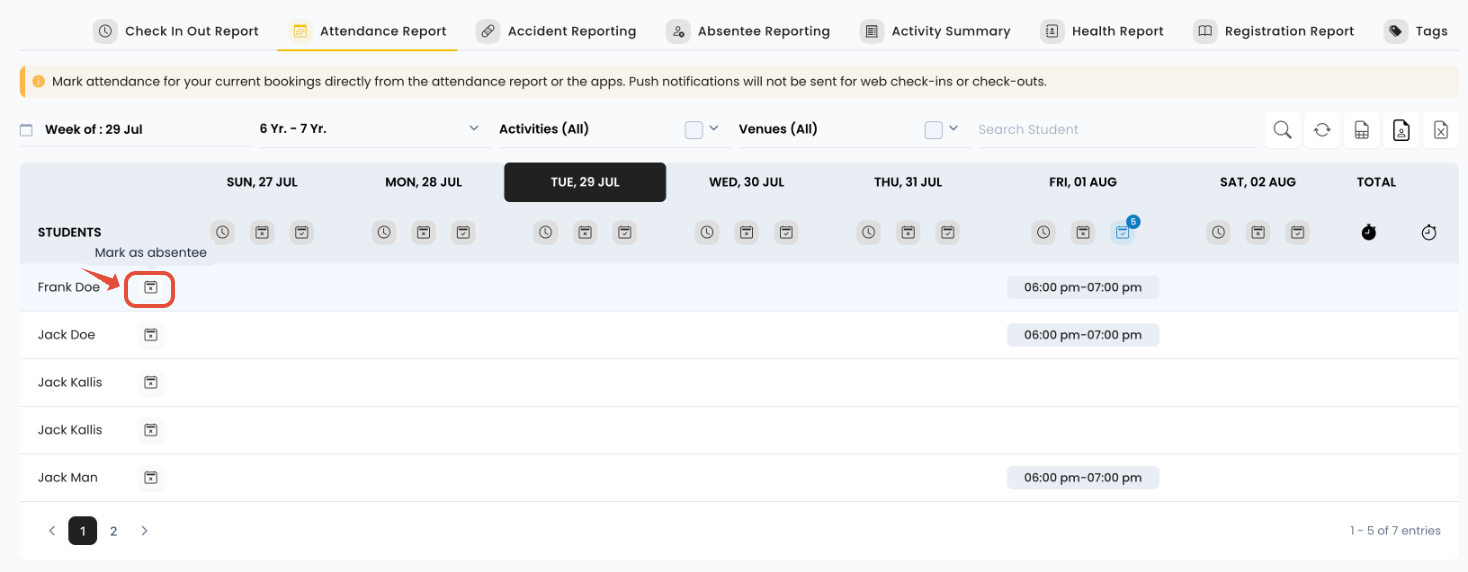
Task: Switch to the Accident Reporting tab
Action: tap(556, 31)
